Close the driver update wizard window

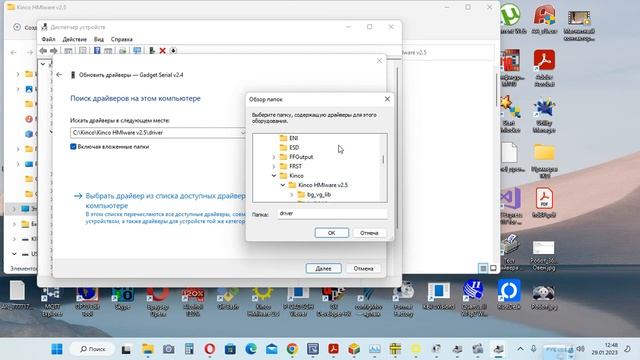point(379,60)
